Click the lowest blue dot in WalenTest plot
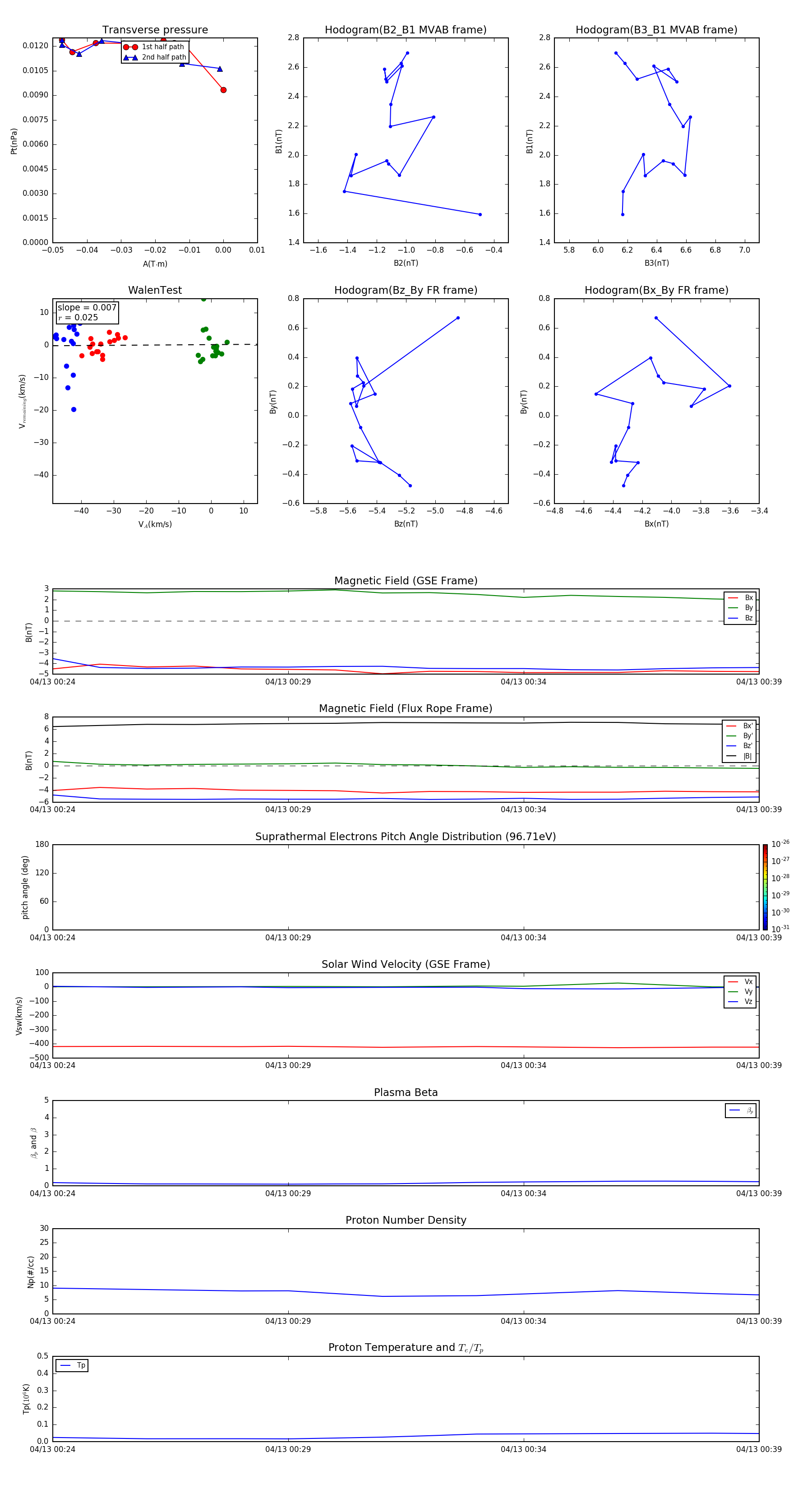 (x=74, y=410)
